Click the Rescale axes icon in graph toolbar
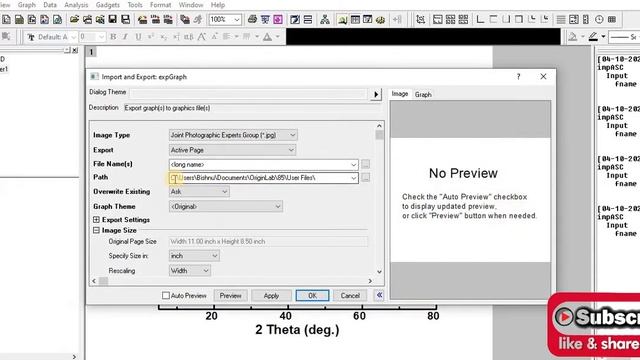Screen dimensions: 640x360 point(420,19)
